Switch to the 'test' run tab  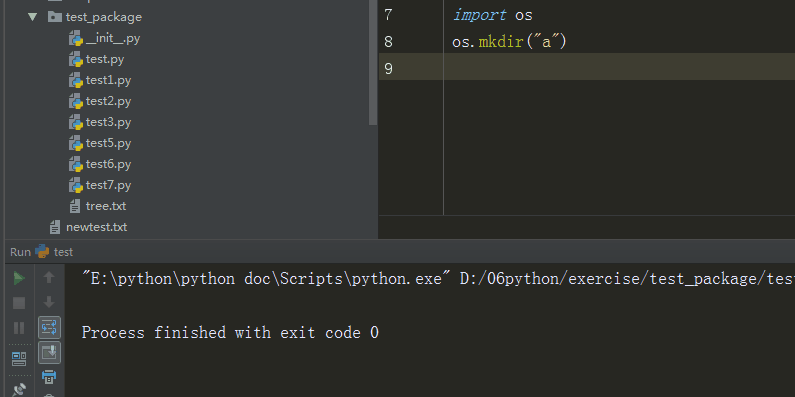click(54, 252)
